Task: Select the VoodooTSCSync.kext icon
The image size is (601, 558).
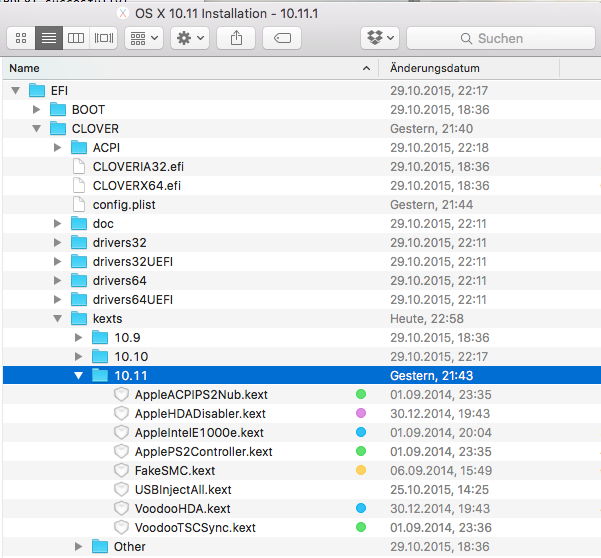Action: tap(122, 527)
